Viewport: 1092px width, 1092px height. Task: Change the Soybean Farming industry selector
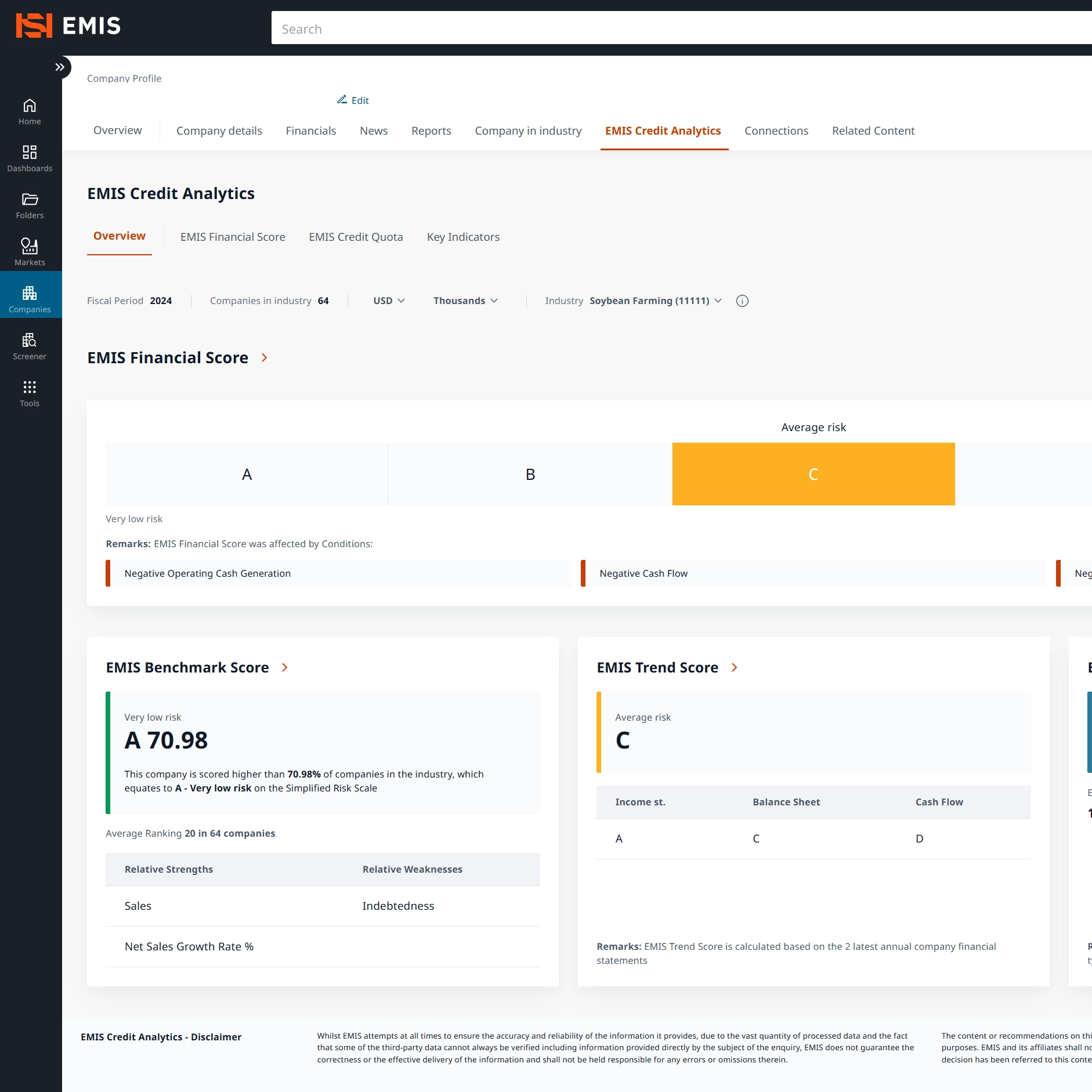656,301
